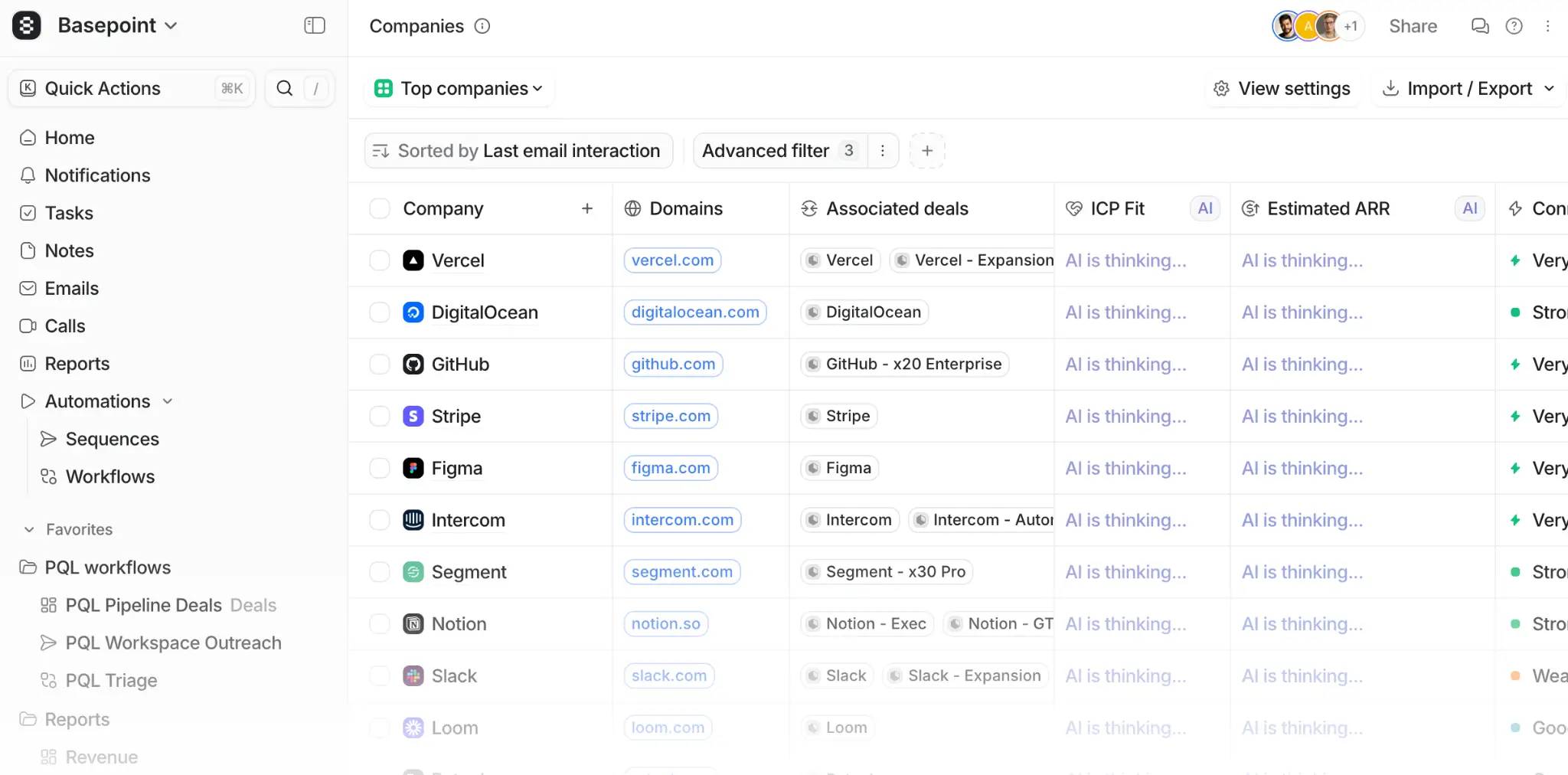1568x775 pixels.
Task: Click the Associated deals header icon
Action: coord(809,208)
